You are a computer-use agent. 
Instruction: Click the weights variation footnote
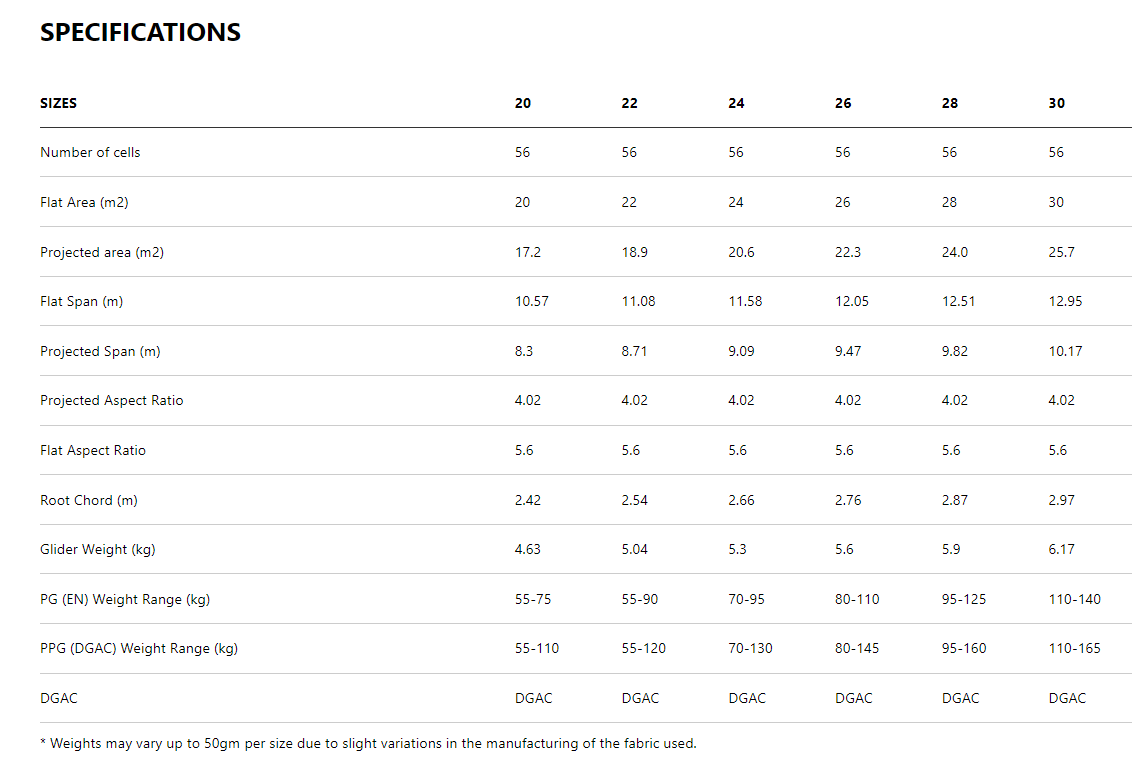368,743
